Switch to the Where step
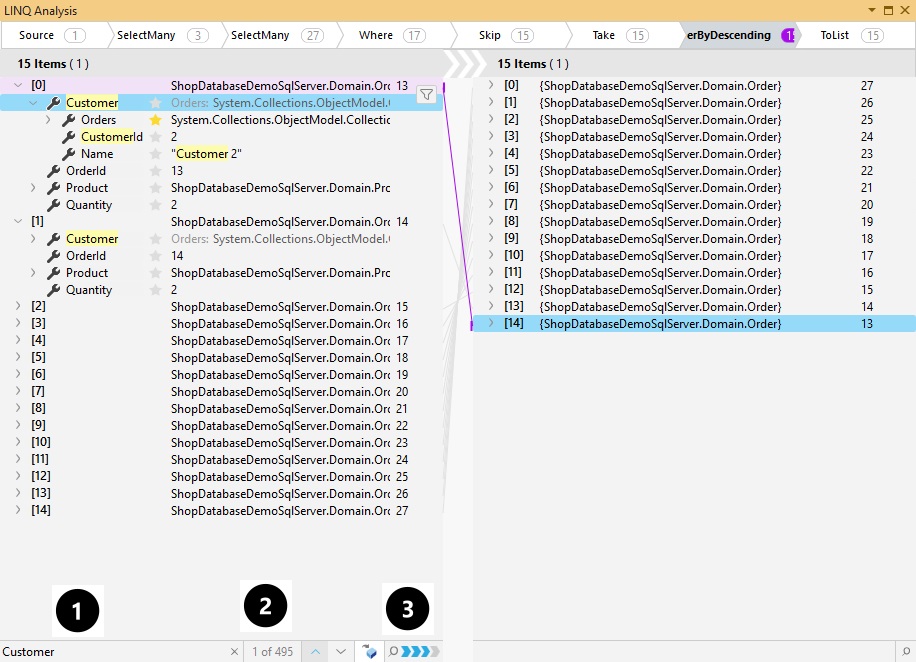Viewport: 916px width, 662px height. (x=393, y=35)
